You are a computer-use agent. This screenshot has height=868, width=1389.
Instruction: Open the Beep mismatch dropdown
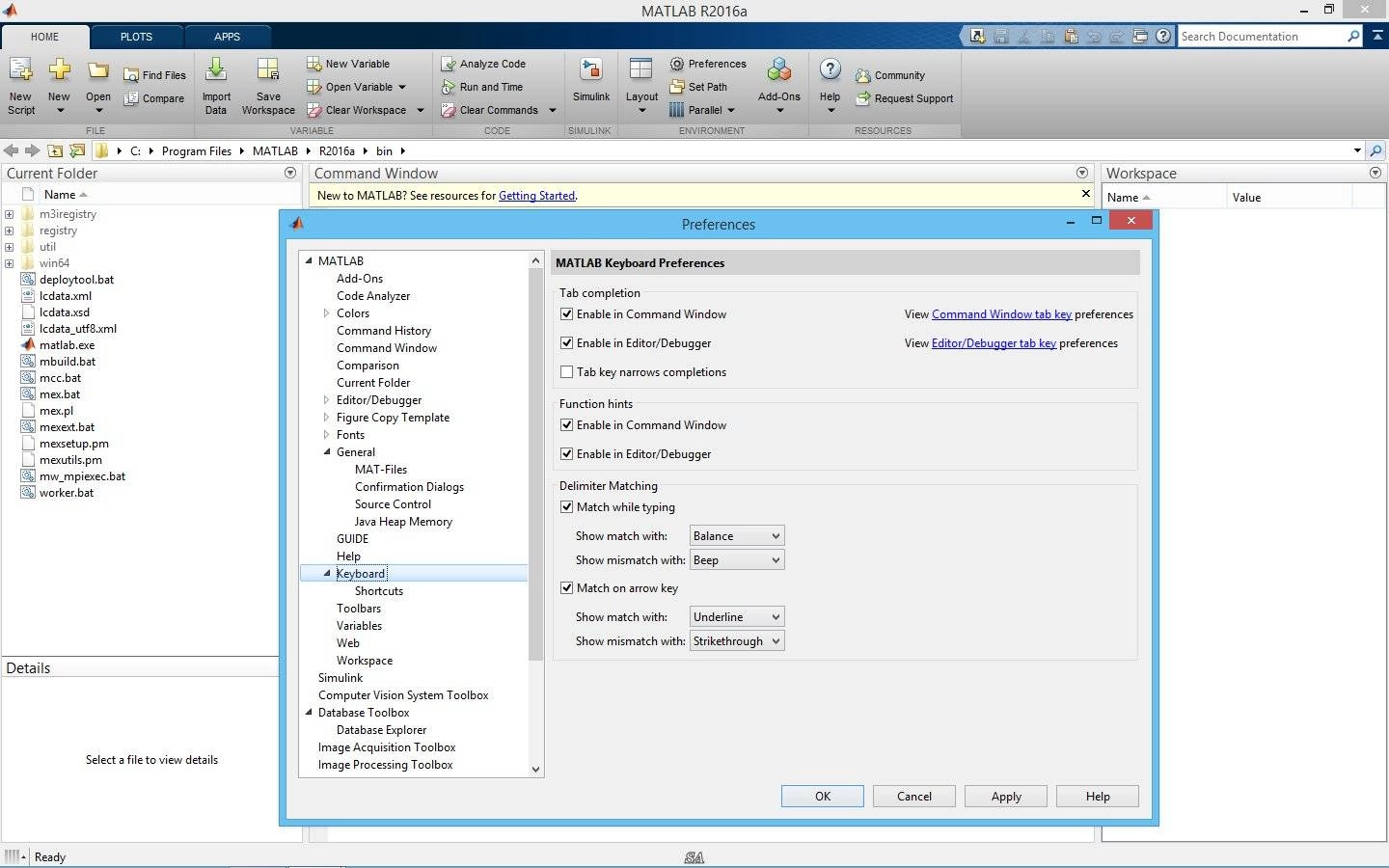click(x=737, y=560)
